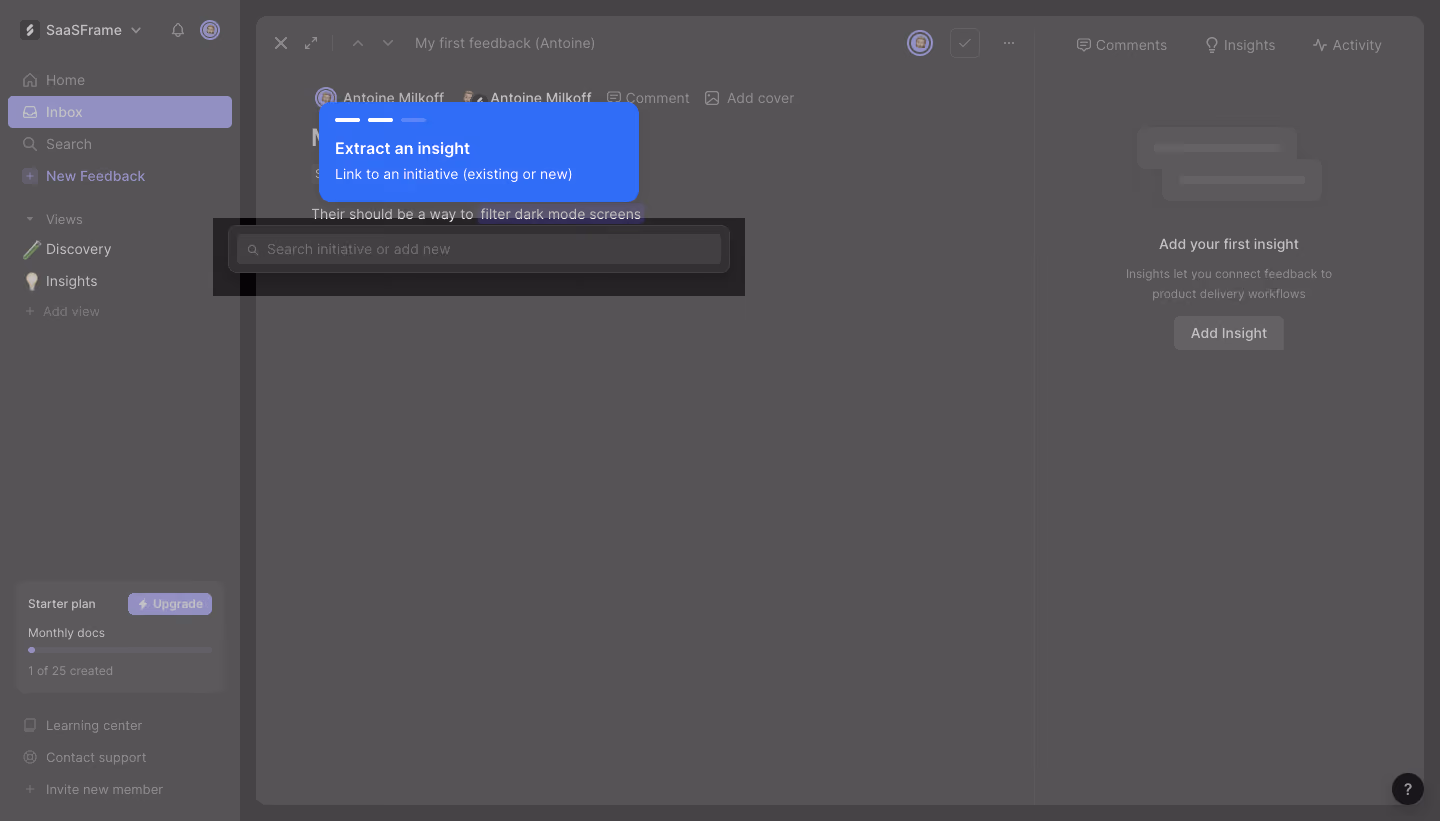Switch to the Activity tab

pos(1347,45)
